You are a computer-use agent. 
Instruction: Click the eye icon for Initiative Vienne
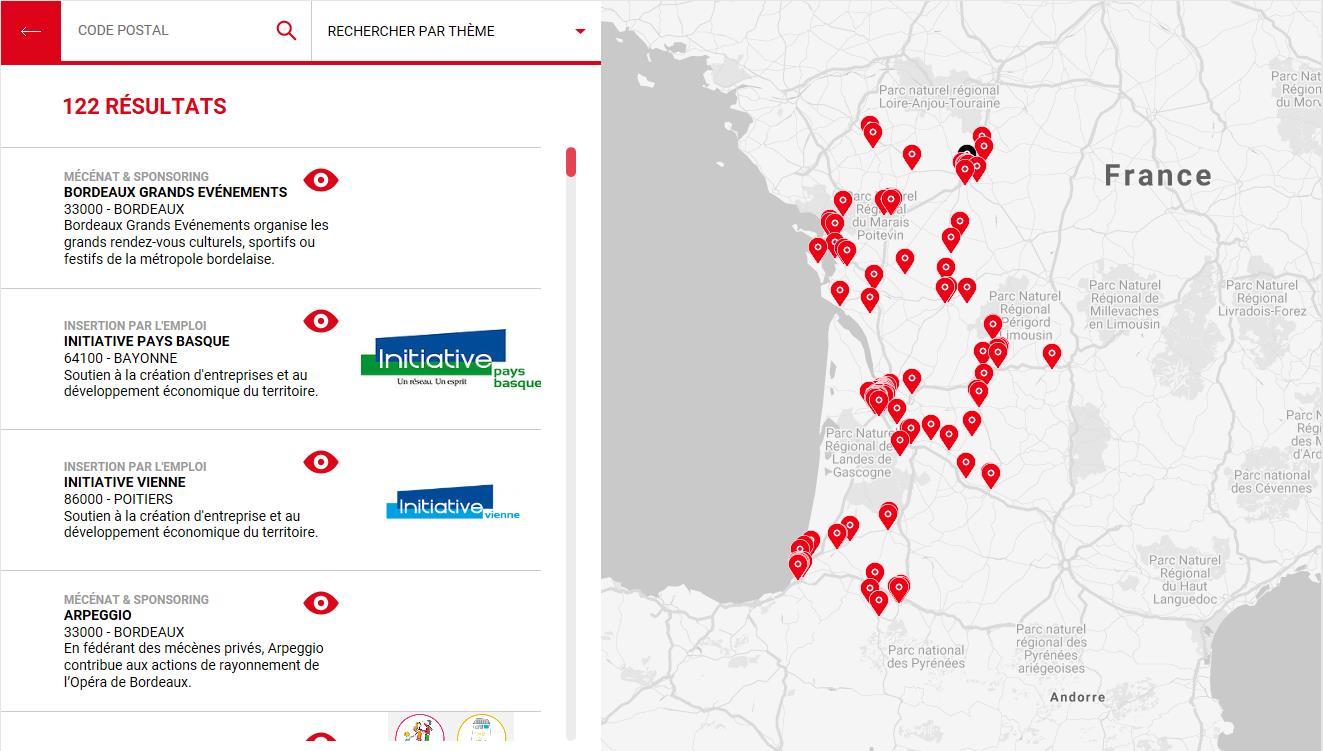click(x=321, y=462)
